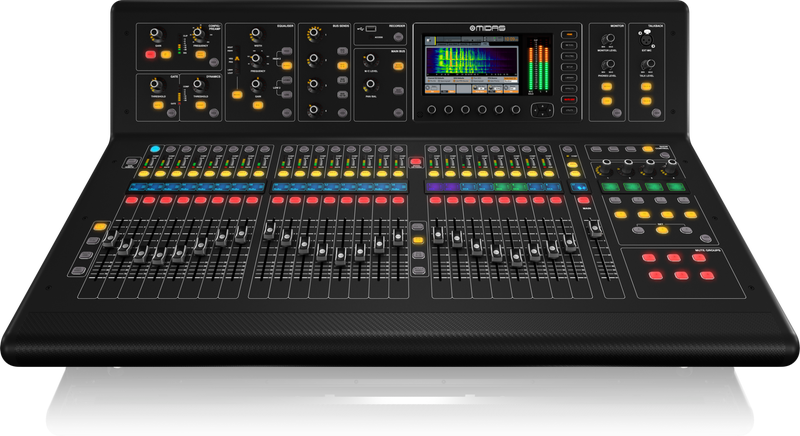Viewport: 800px width, 436px height.
Task: Click the blue Main channel scribble display
Action: (x=580, y=187)
